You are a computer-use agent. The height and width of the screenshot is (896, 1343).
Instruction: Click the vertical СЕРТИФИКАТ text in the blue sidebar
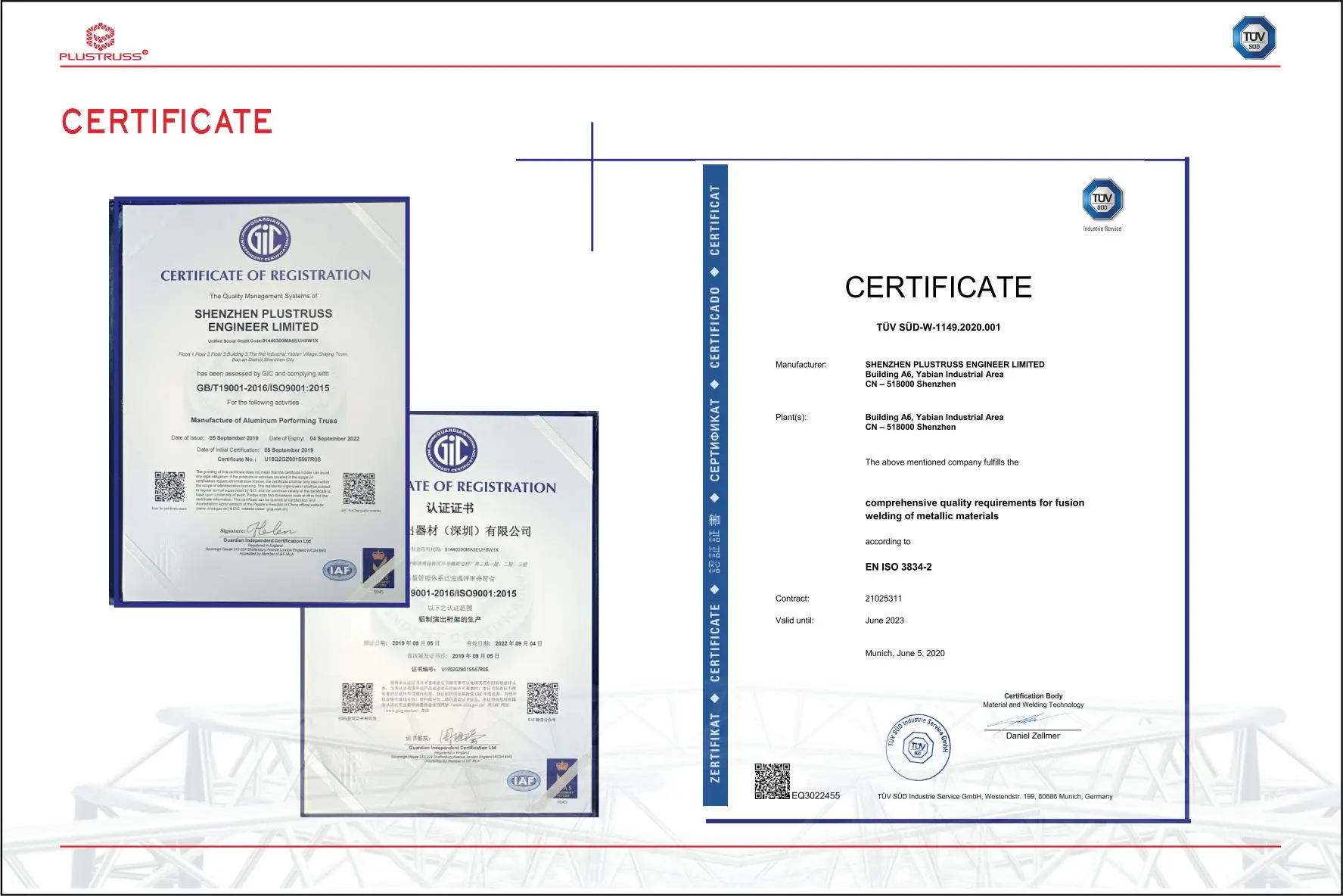(x=715, y=440)
